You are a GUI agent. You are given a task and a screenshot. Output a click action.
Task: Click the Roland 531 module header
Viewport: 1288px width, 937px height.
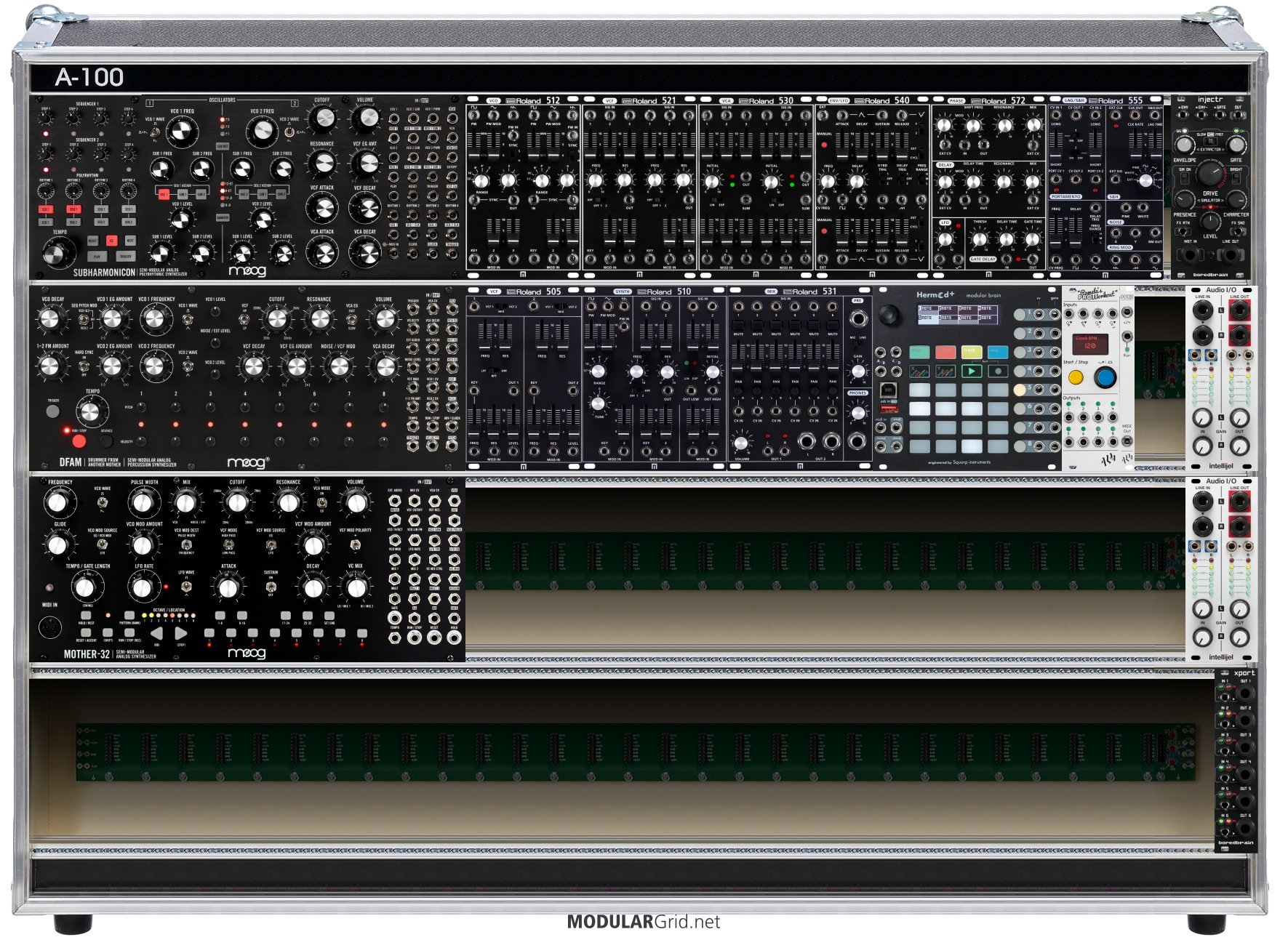800,291
